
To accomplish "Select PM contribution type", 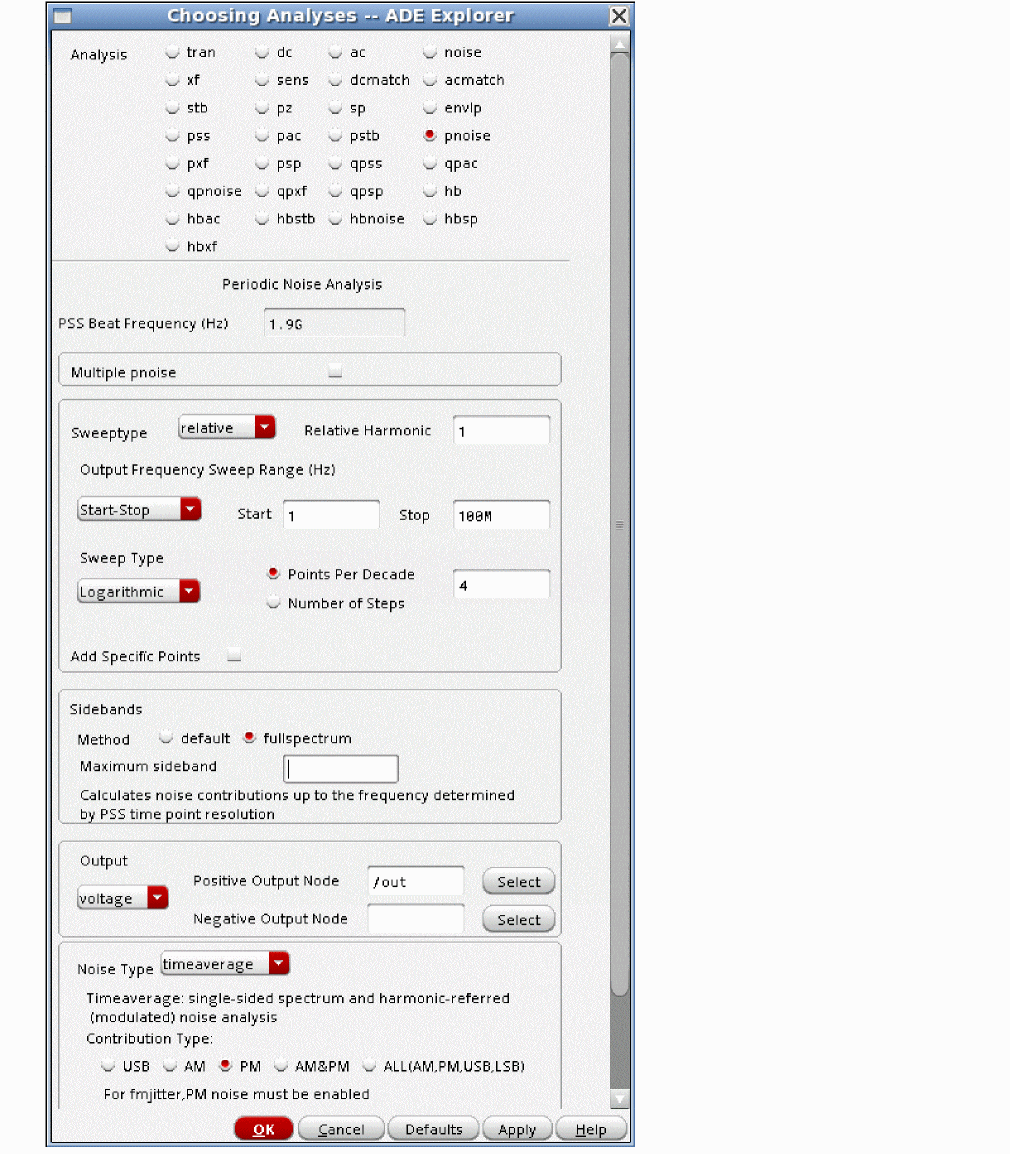I will 226,1066.
